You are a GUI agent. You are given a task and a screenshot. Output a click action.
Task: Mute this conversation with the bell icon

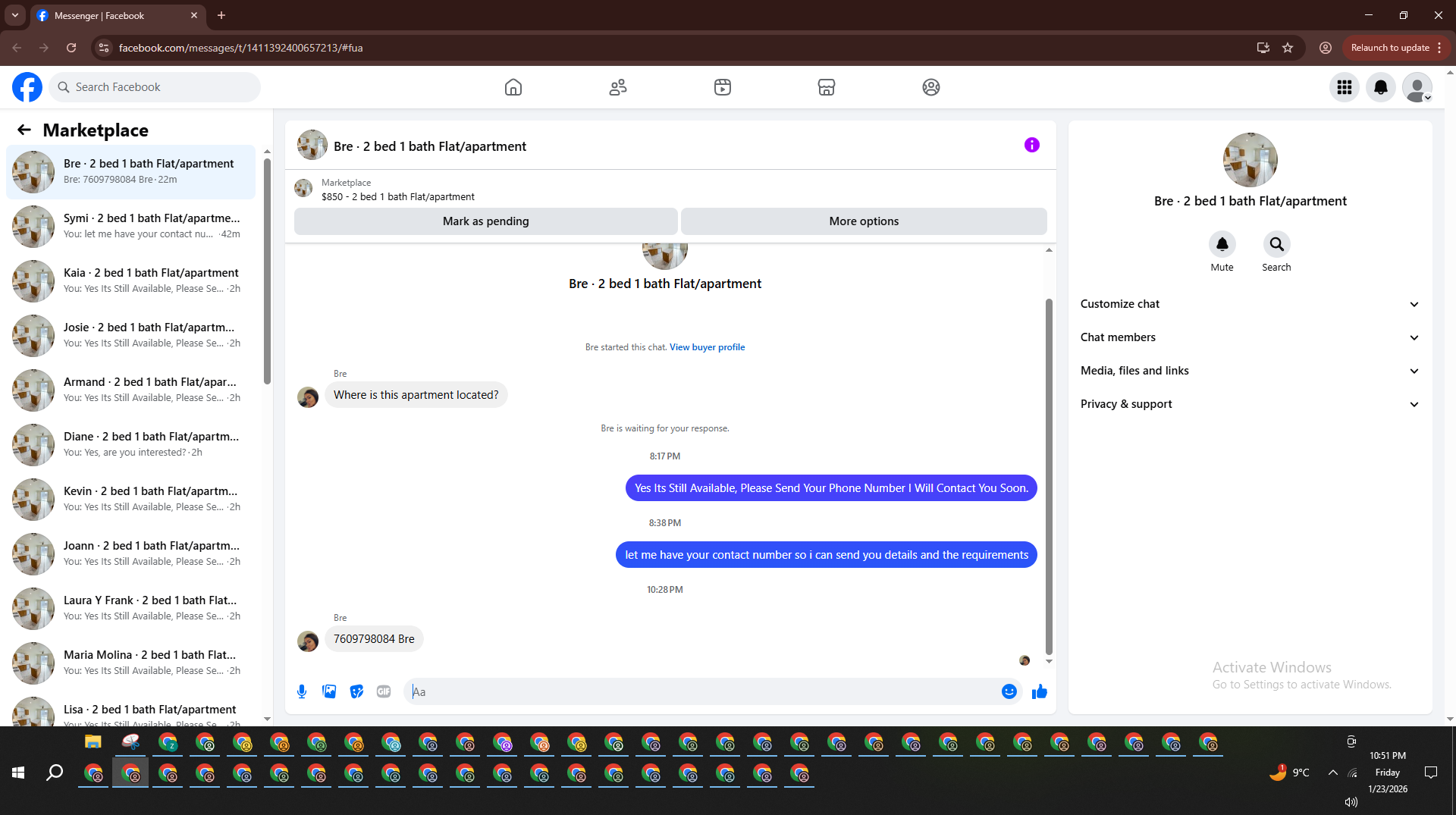pos(1222,244)
